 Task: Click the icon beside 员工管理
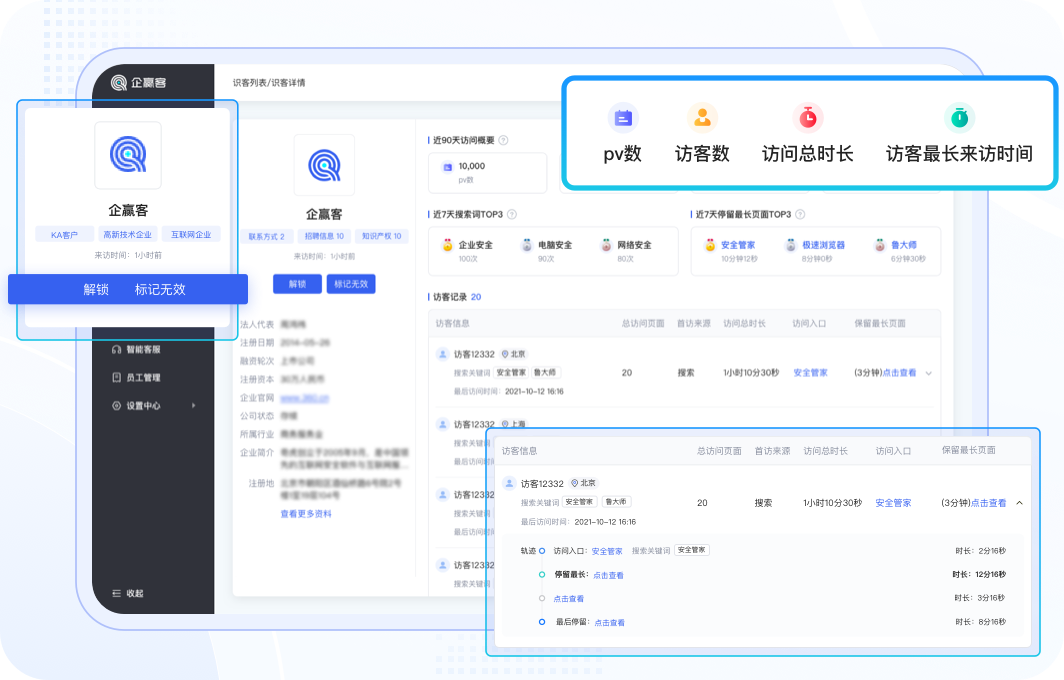point(117,377)
